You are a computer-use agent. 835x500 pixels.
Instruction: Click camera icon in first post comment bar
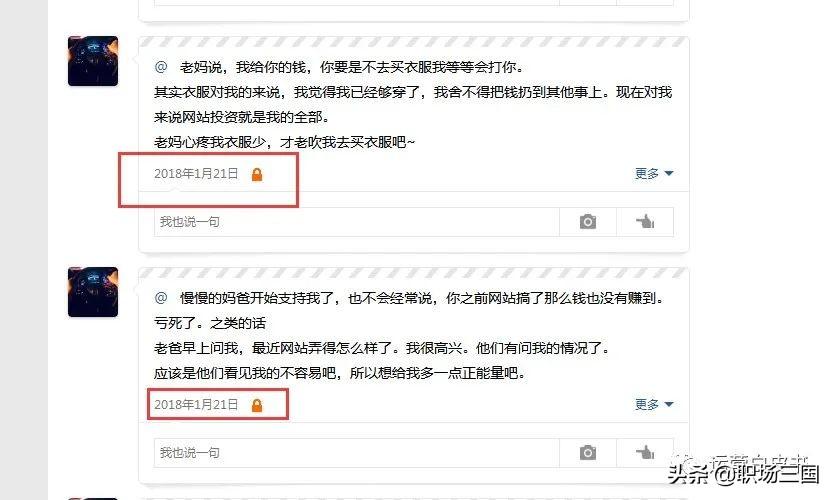click(587, 222)
